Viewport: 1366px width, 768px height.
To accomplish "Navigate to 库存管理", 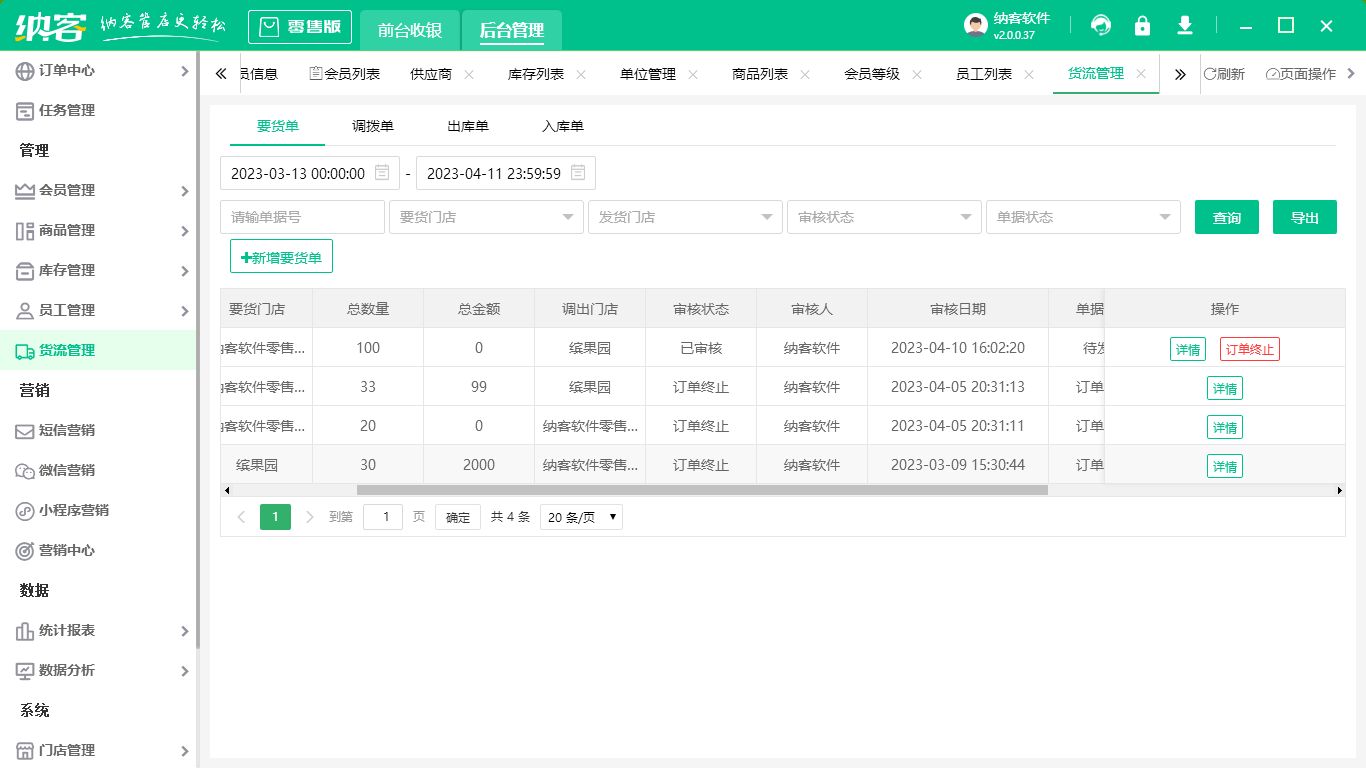I will pyautogui.click(x=65, y=270).
